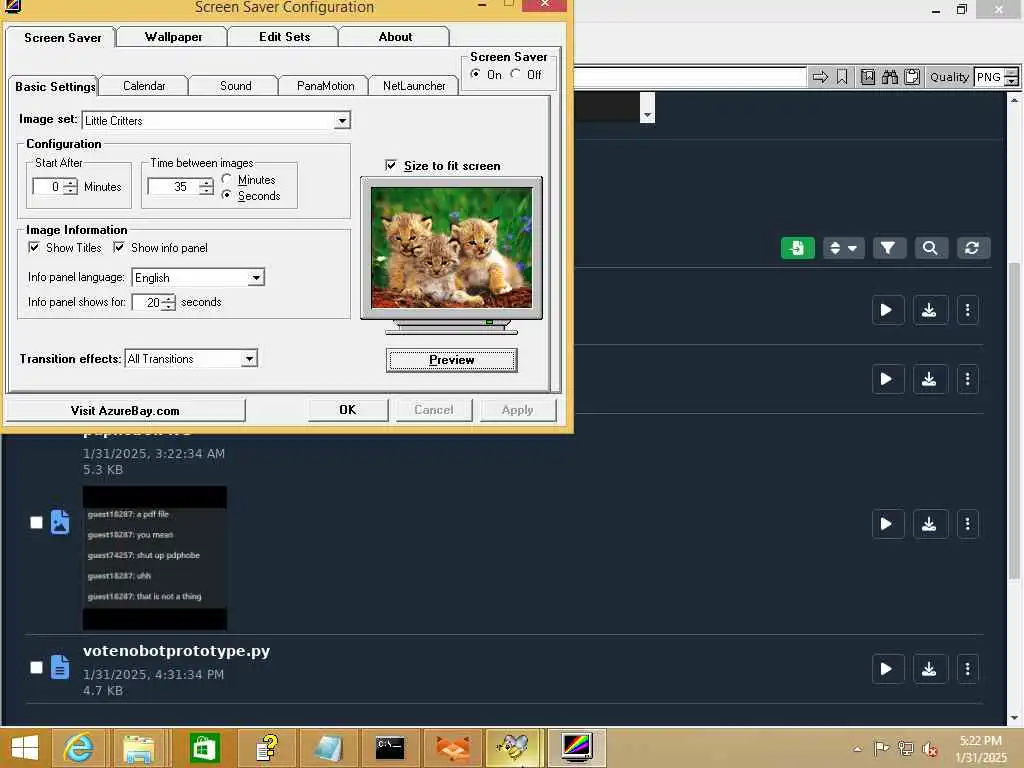This screenshot has height=768, width=1024.
Task: Switch to the PanaMotion tab
Action: pos(325,86)
